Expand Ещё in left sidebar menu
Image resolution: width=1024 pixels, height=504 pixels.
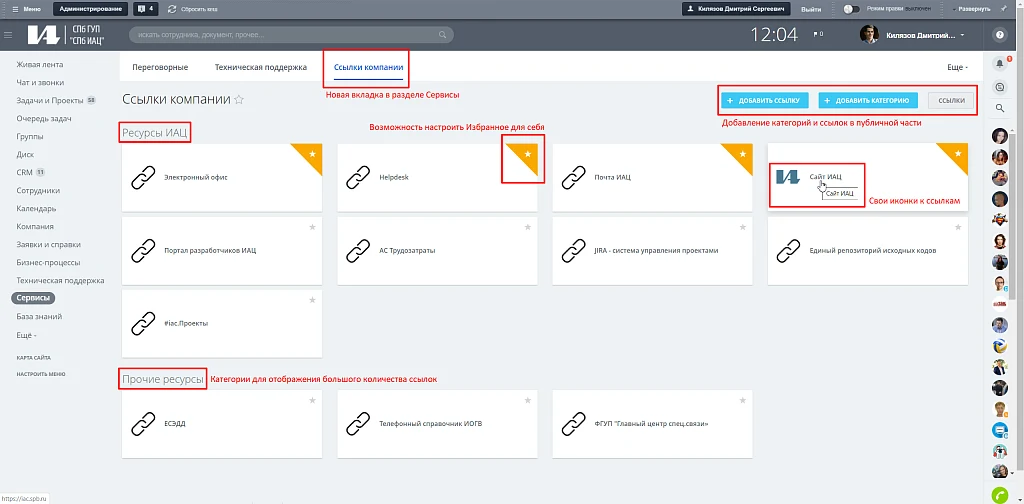26,335
